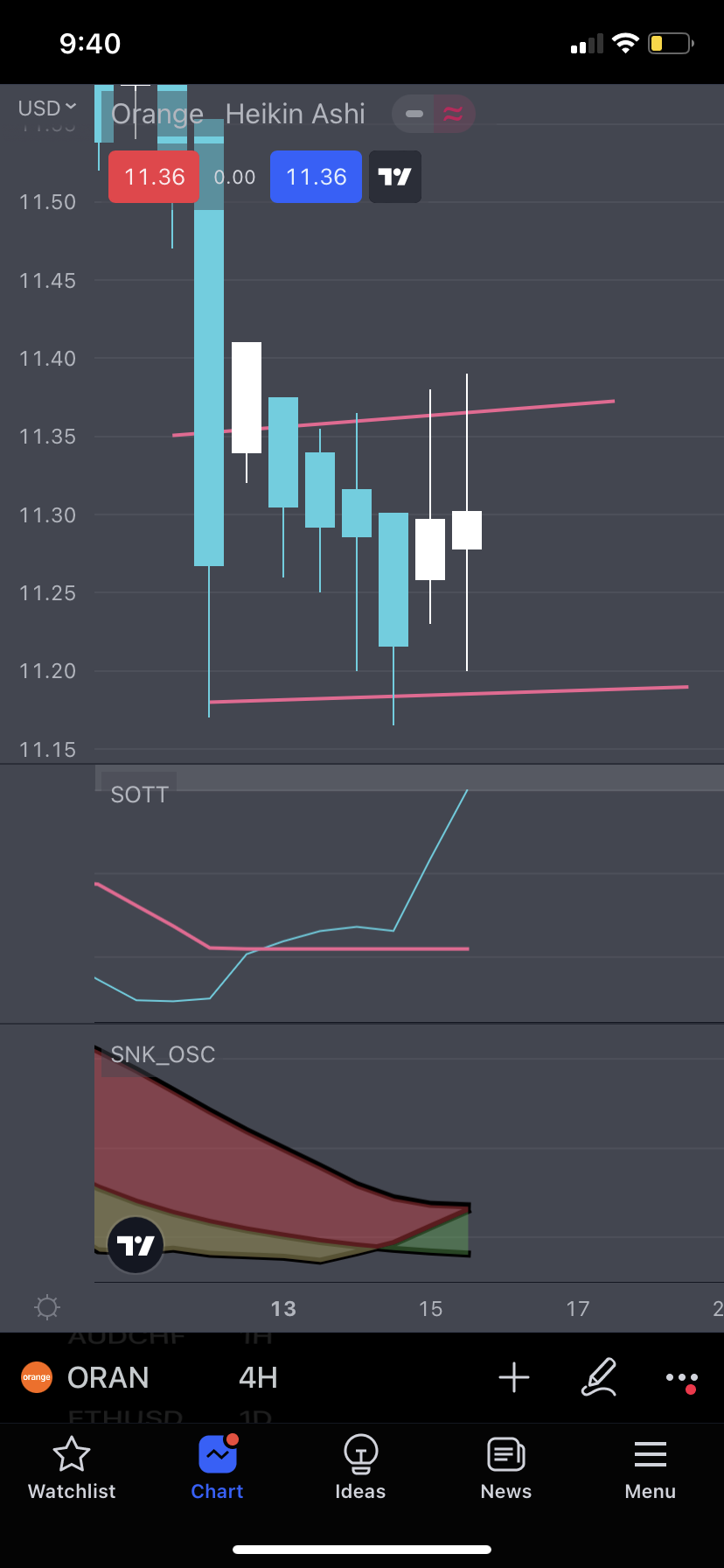Viewport: 724px width, 1568px height.
Task: Tap the red 11.36 sell button
Action: (154, 177)
